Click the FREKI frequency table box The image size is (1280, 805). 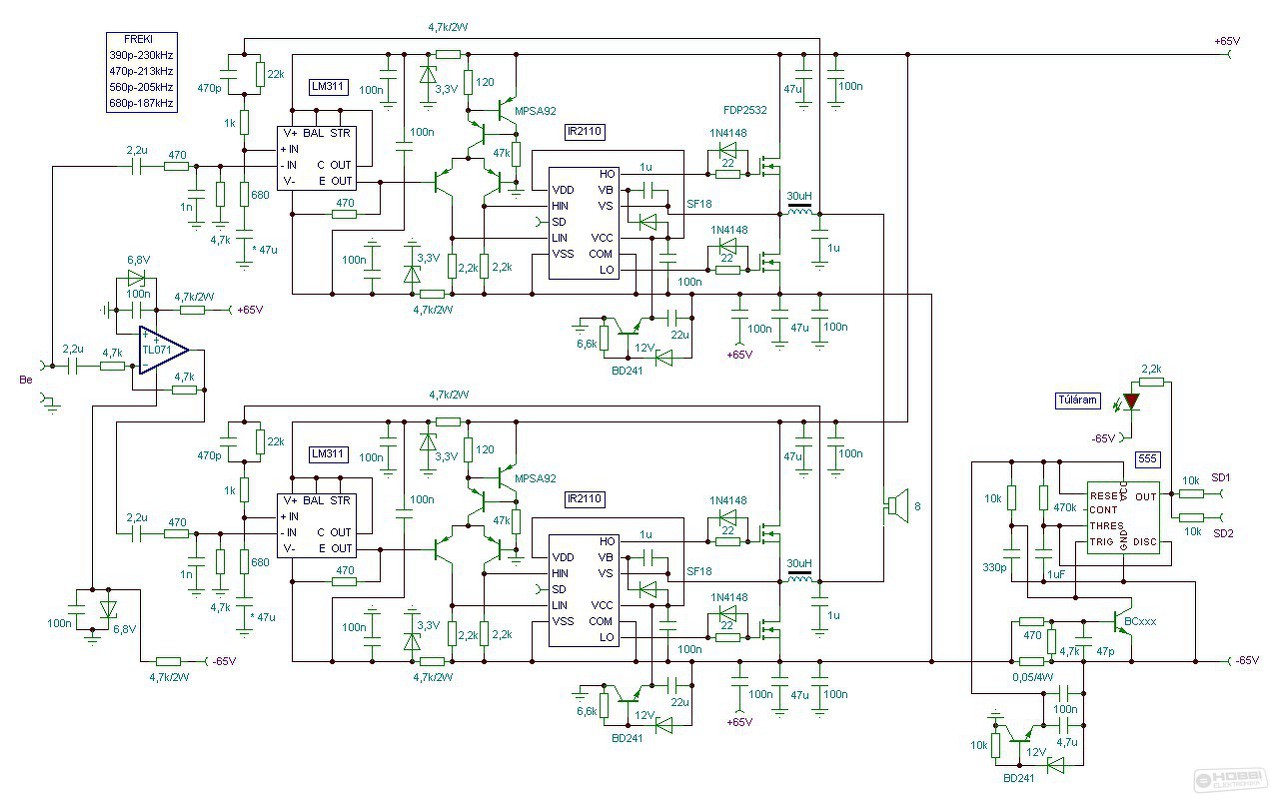[x=141, y=71]
